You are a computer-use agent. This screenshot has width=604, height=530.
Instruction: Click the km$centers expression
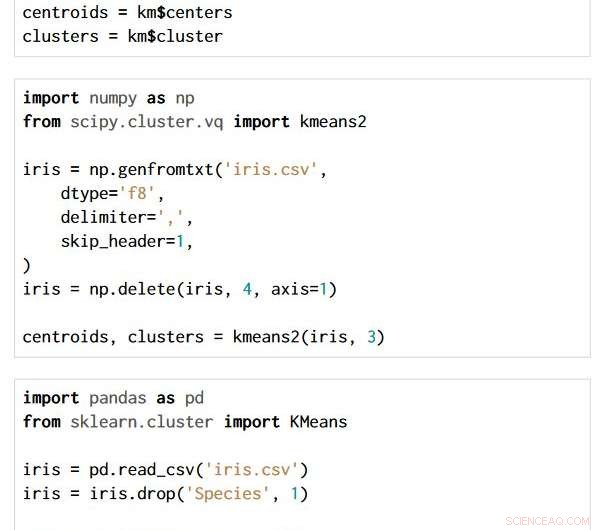point(185,13)
